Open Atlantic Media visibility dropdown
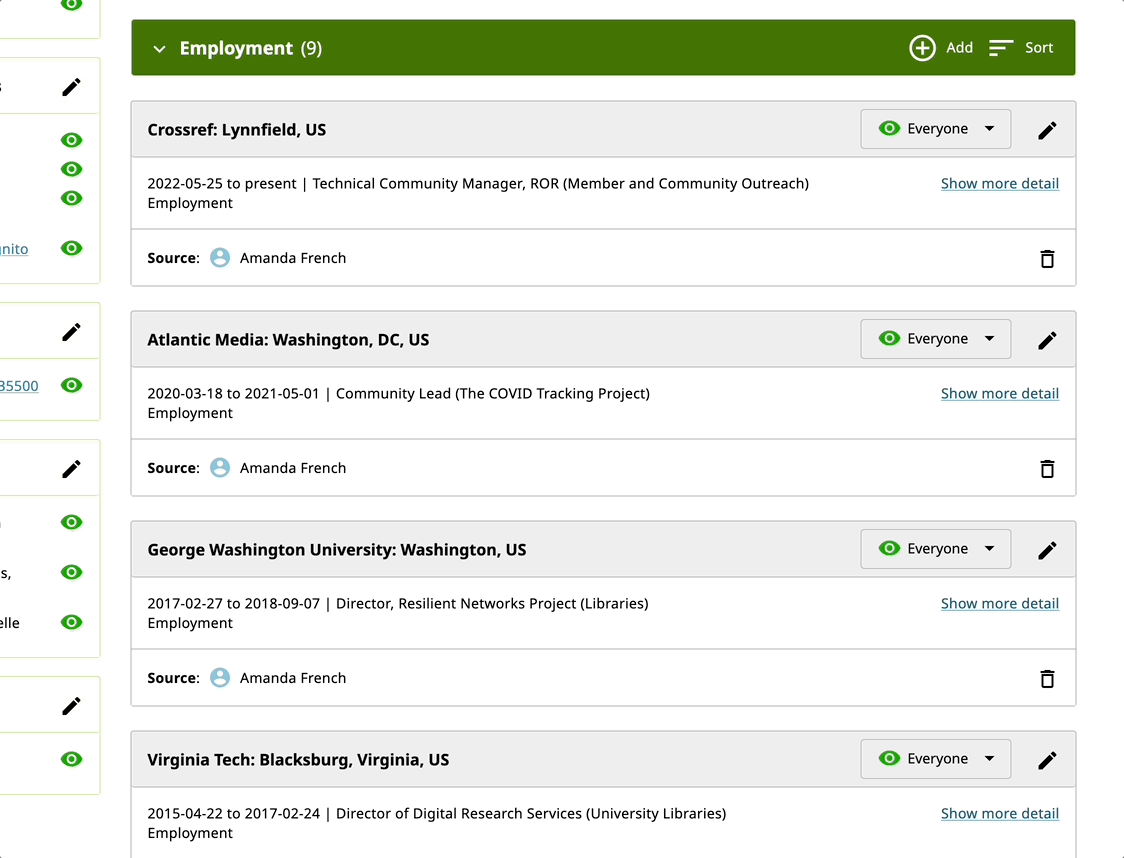This screenshot has width=1124, height=858. click(935, 339)
